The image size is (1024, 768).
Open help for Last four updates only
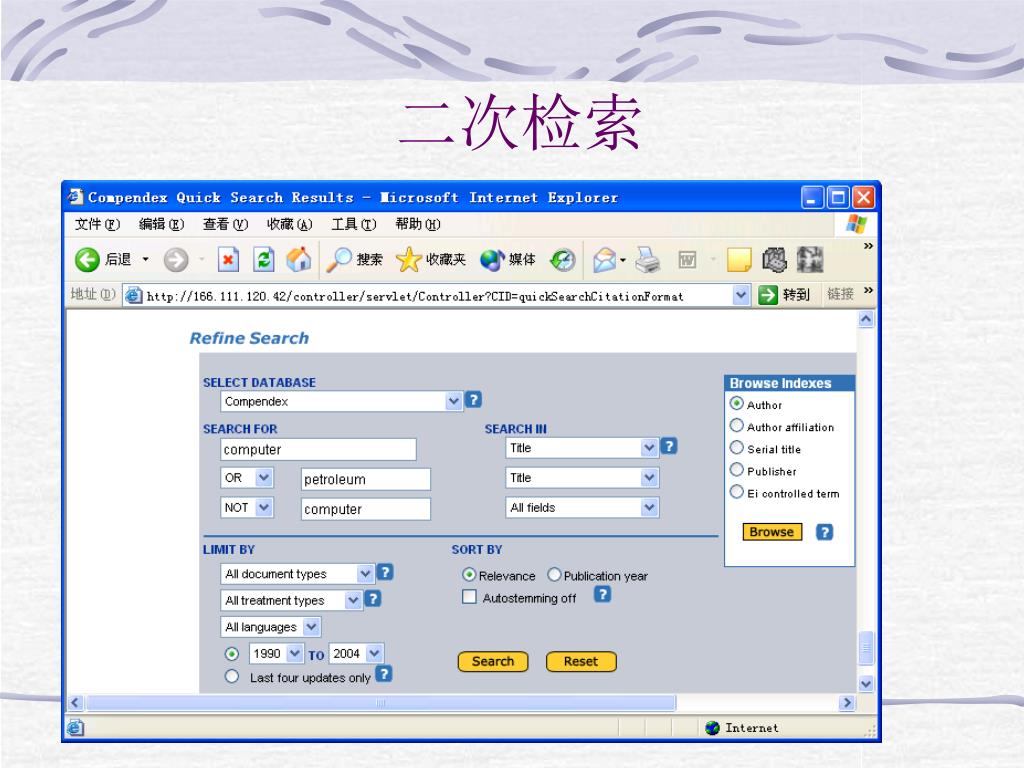click(385, 673)
